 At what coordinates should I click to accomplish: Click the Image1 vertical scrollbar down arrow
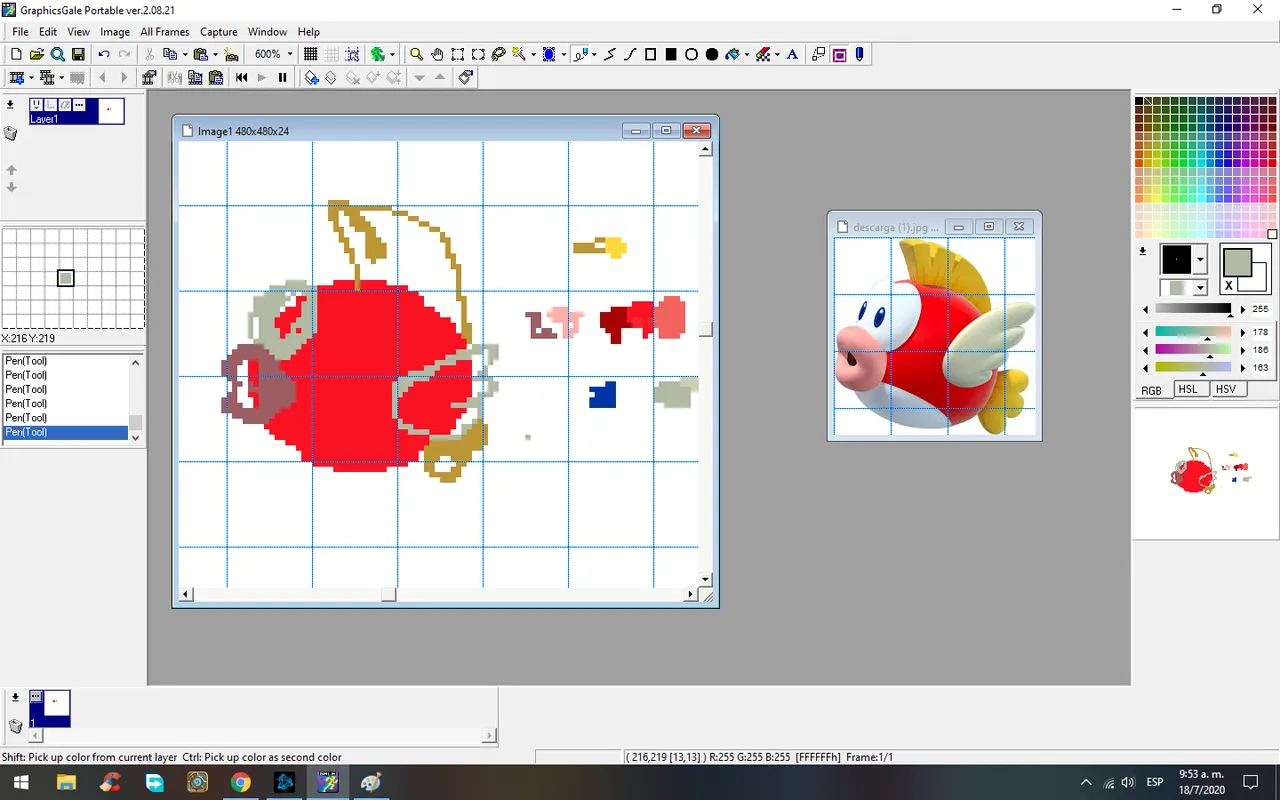coord(706,579)
